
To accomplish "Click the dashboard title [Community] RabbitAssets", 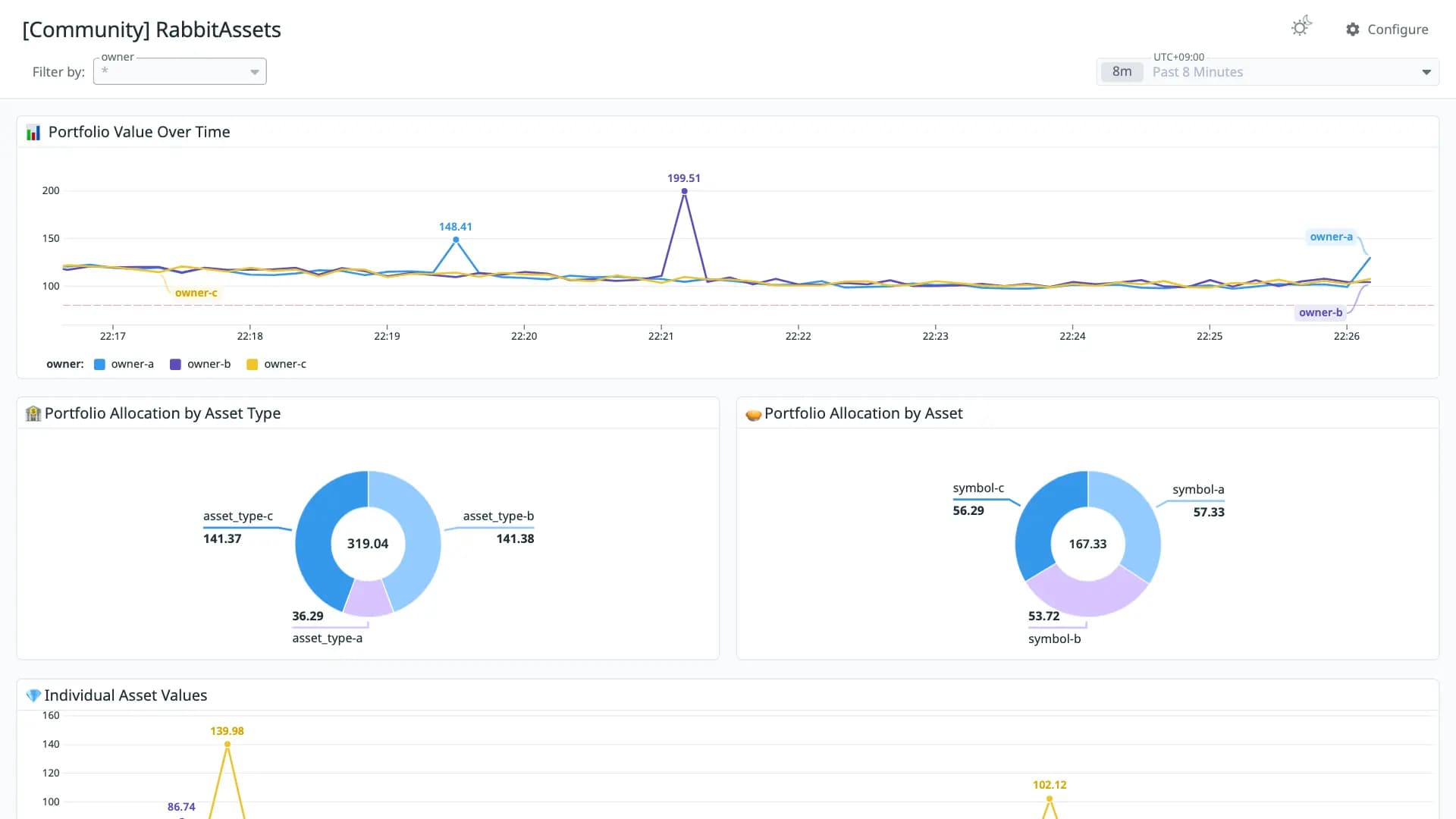I will pos(152,30).
